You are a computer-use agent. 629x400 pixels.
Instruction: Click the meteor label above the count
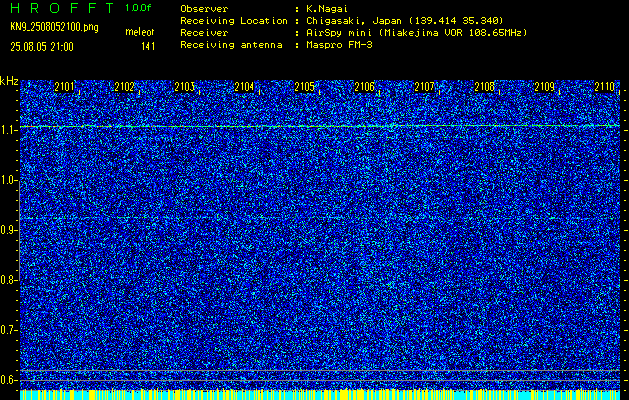140,32
